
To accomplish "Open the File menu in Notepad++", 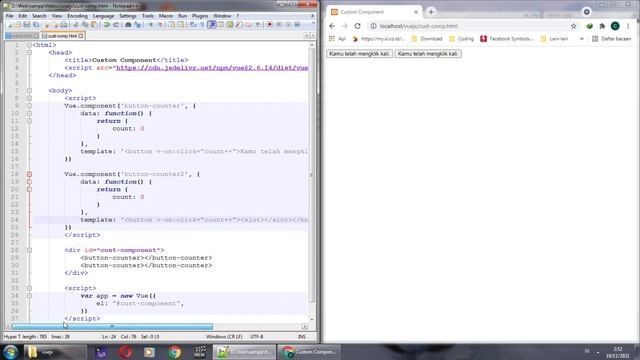I will pos(9,16).
